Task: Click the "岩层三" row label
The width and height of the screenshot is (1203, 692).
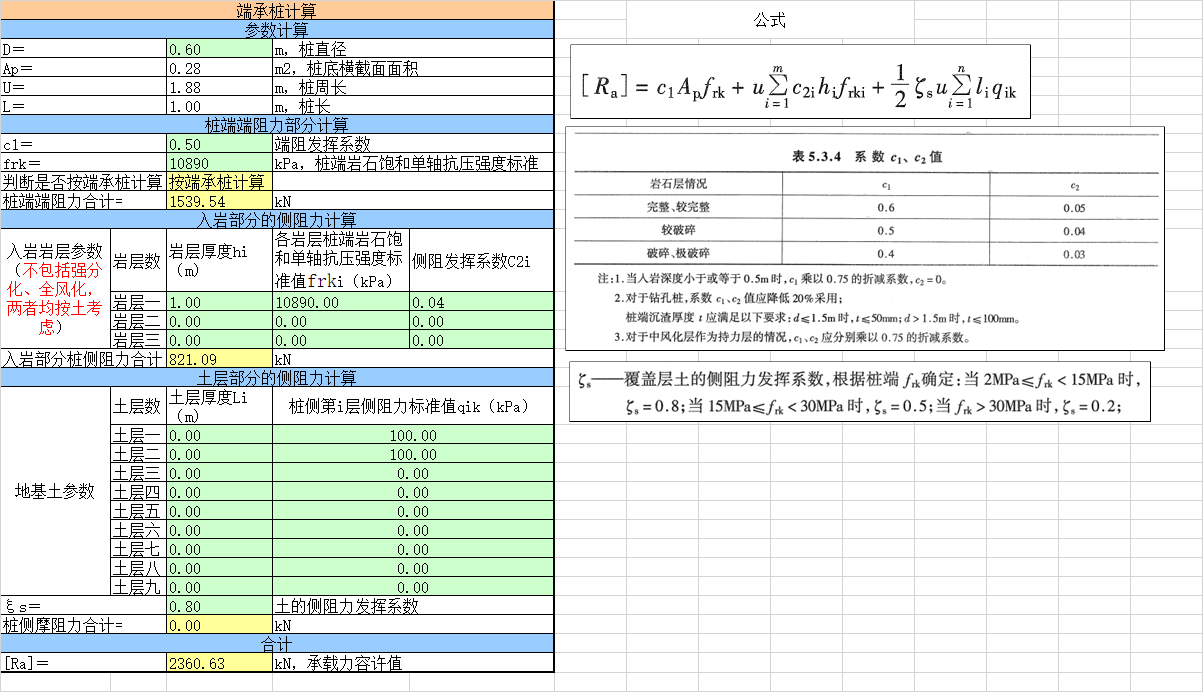Action: pos(139,340)
